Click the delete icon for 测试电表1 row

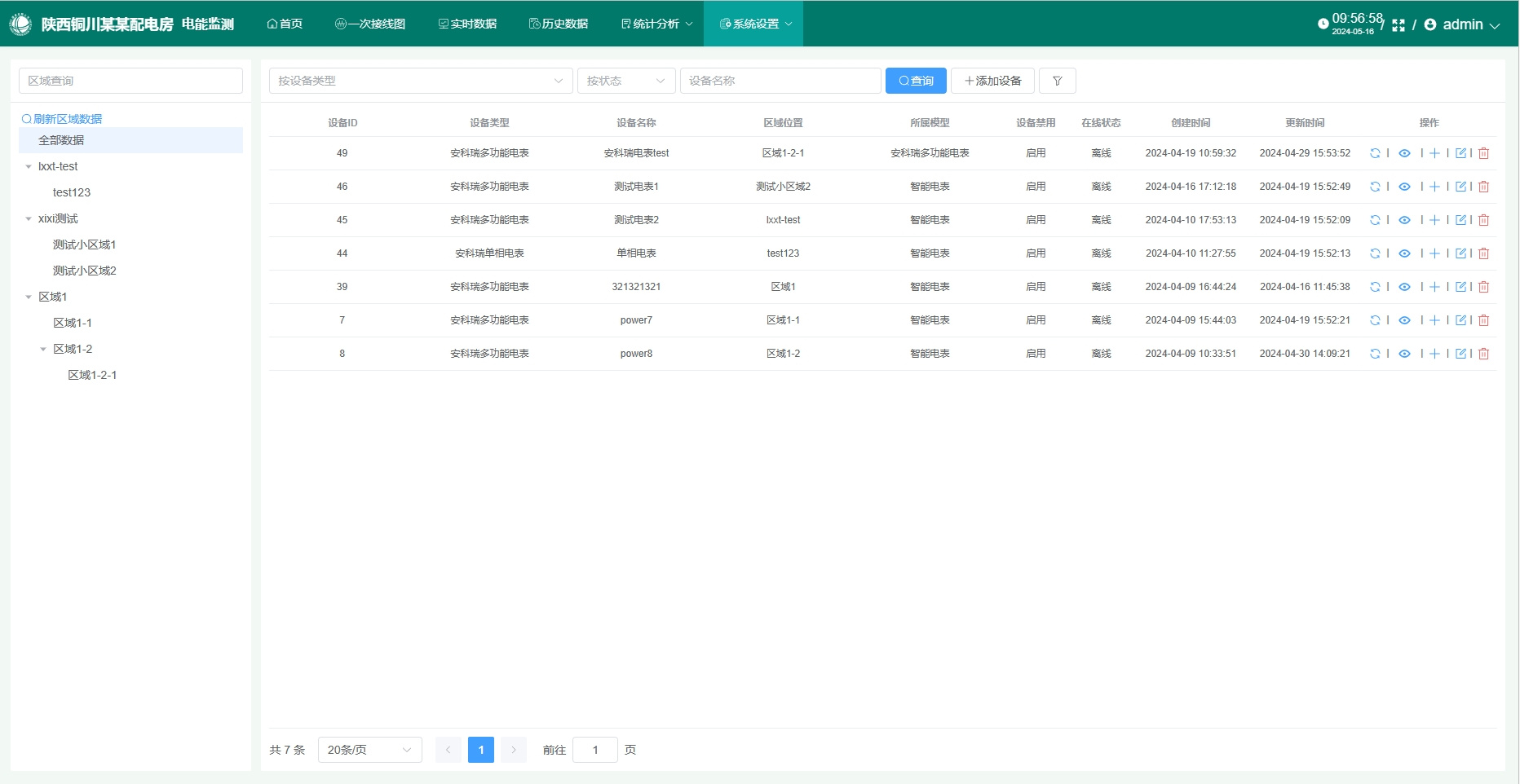1483,187
